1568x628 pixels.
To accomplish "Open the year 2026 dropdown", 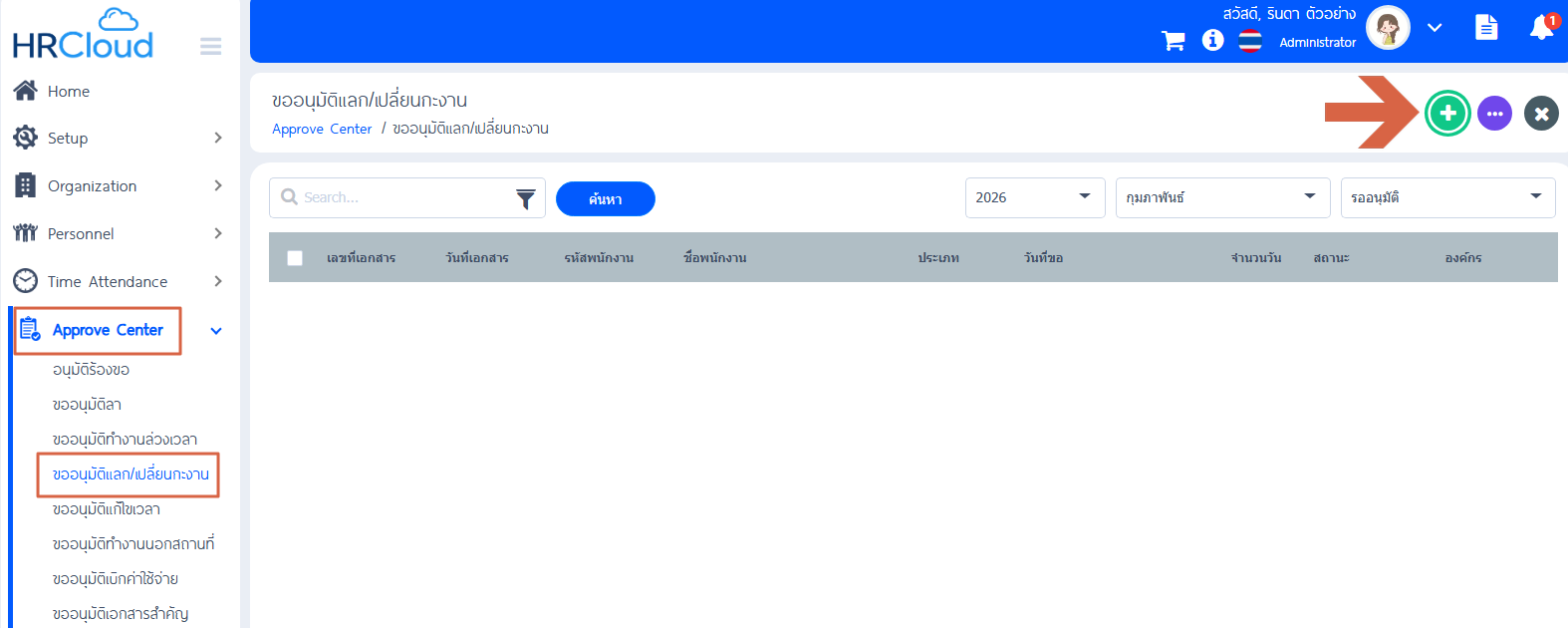I will point(1034,197).
